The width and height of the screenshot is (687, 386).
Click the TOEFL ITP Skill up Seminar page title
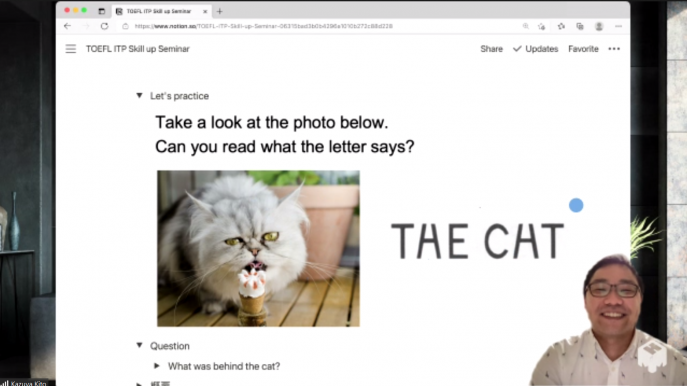coord(138,49)
